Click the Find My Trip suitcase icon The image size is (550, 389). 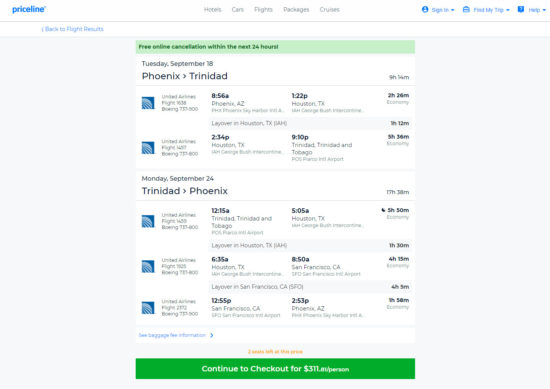[x=466, y=9]
